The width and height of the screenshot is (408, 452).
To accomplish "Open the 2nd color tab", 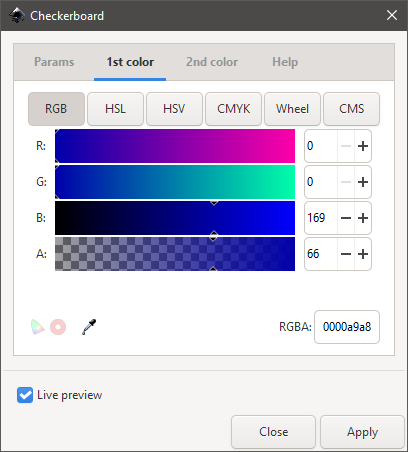I will pyautogui.click(x=212, y=62).
